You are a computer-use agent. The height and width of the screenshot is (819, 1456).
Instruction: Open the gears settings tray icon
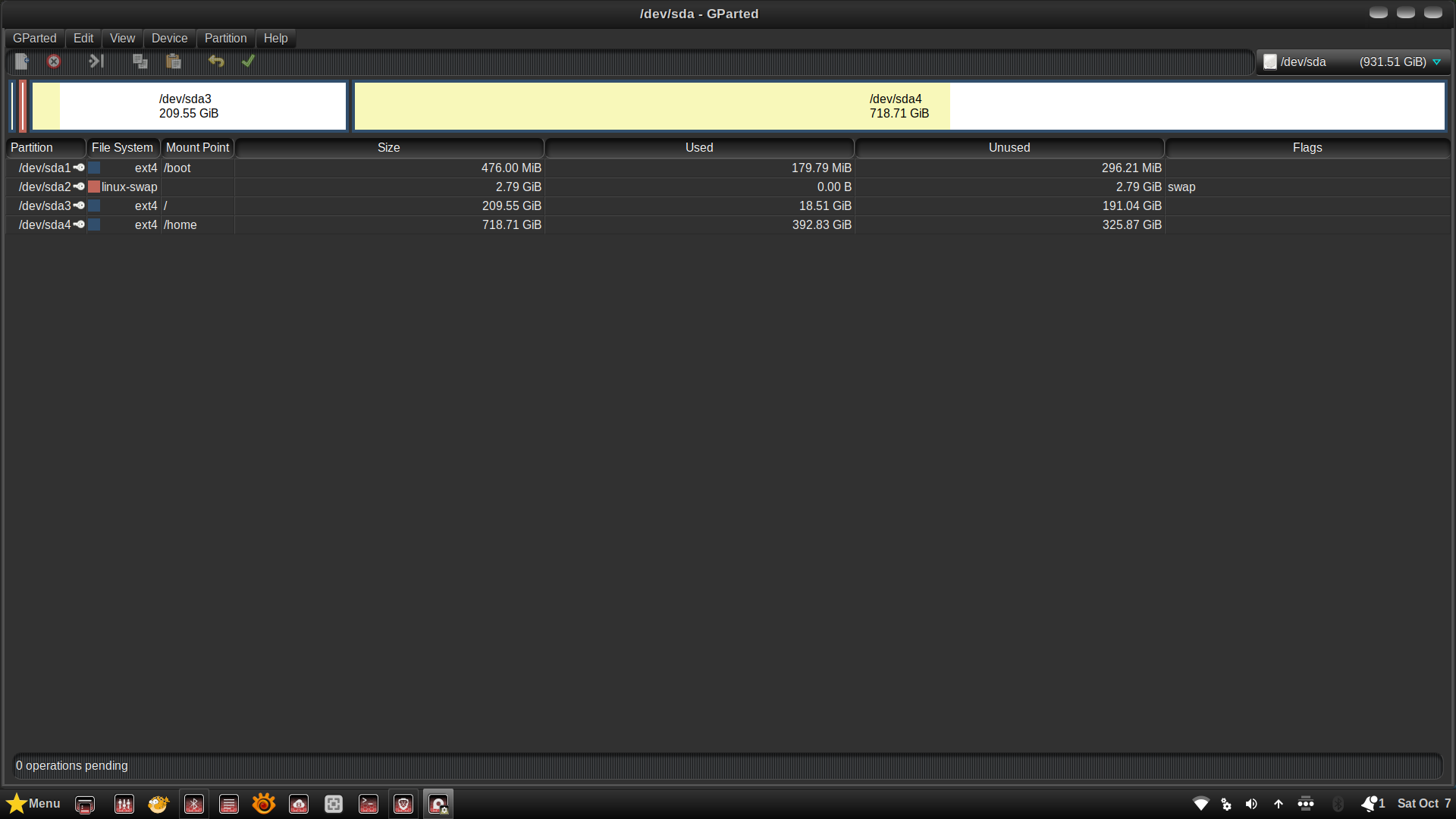pos(1226,805)
